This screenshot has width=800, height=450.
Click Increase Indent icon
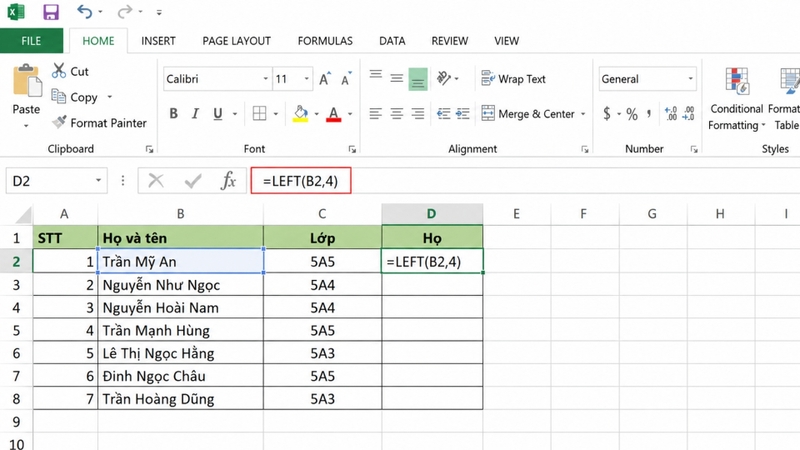[x=463, y=113]
